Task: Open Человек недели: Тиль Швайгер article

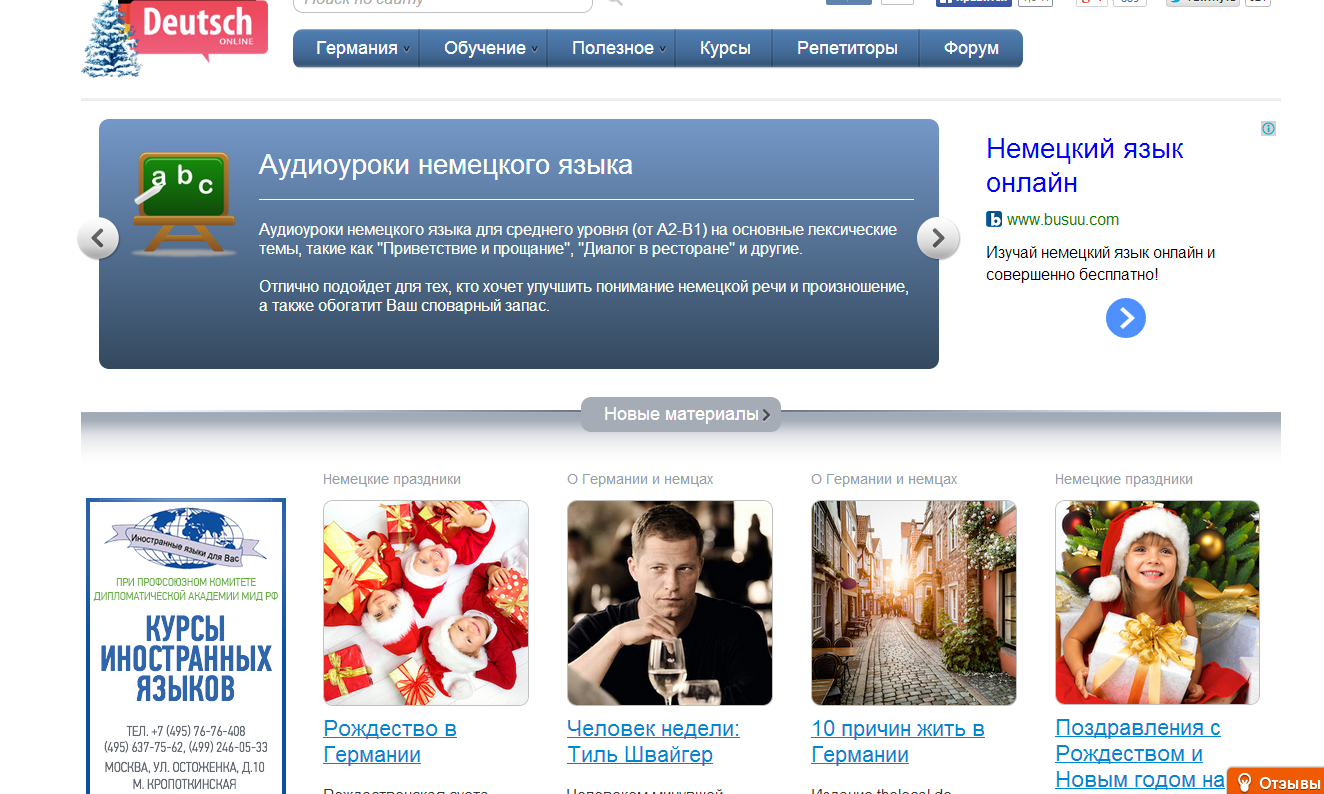Action: pos(653,741)
